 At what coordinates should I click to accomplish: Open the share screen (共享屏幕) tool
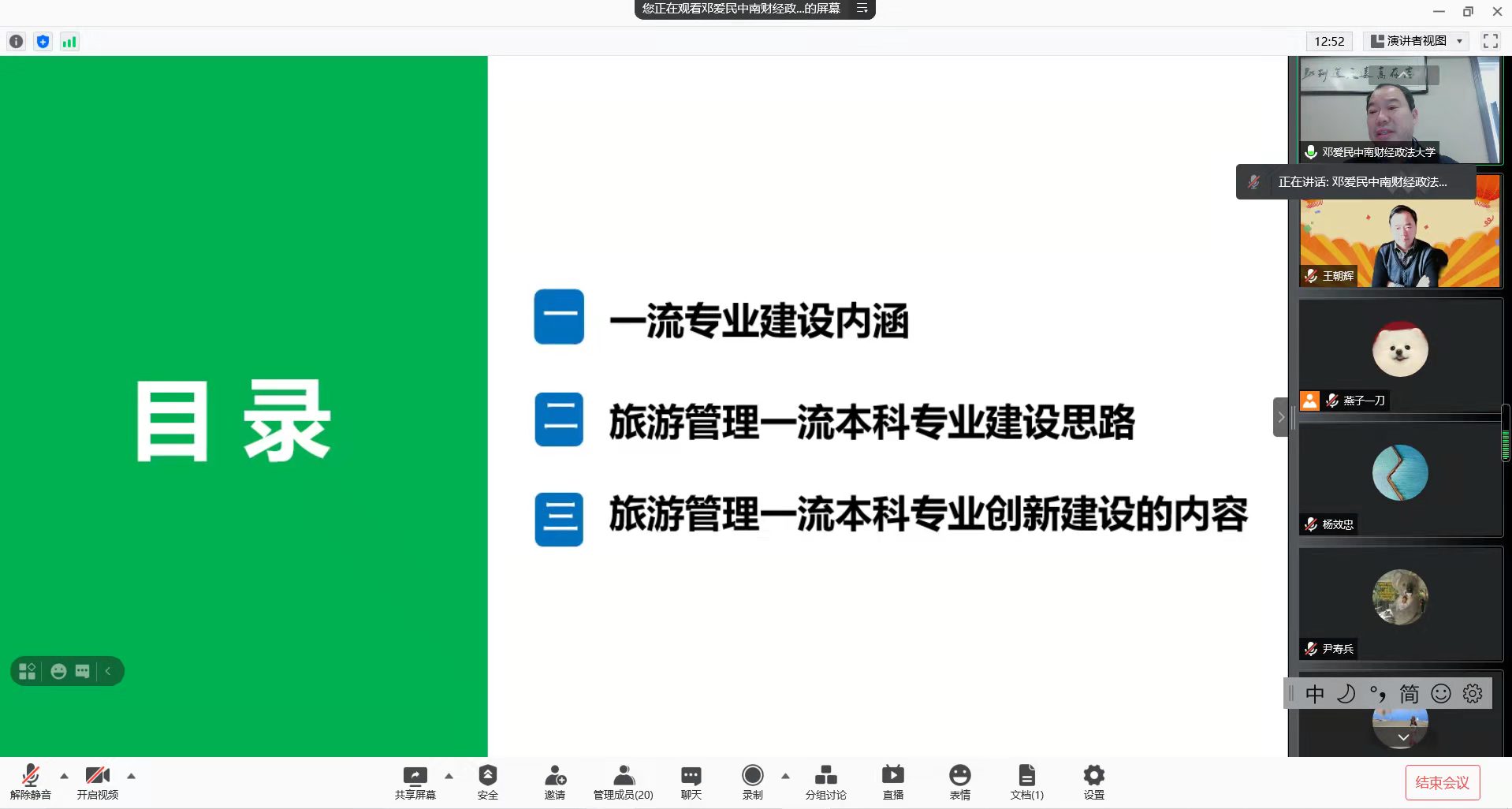coord(415,781)
